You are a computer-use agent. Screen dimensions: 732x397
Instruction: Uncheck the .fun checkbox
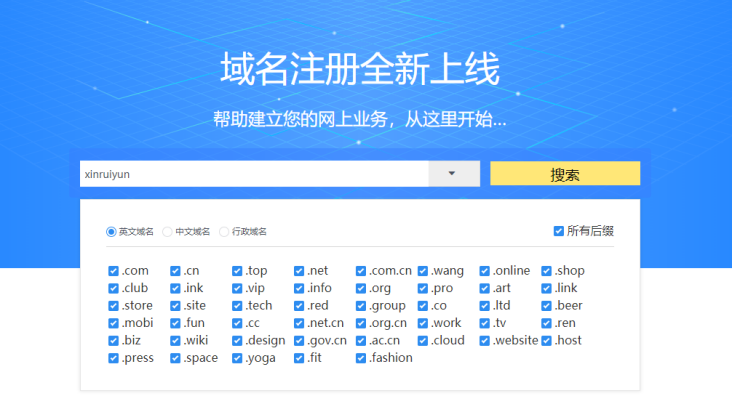(x=175, y=323)
